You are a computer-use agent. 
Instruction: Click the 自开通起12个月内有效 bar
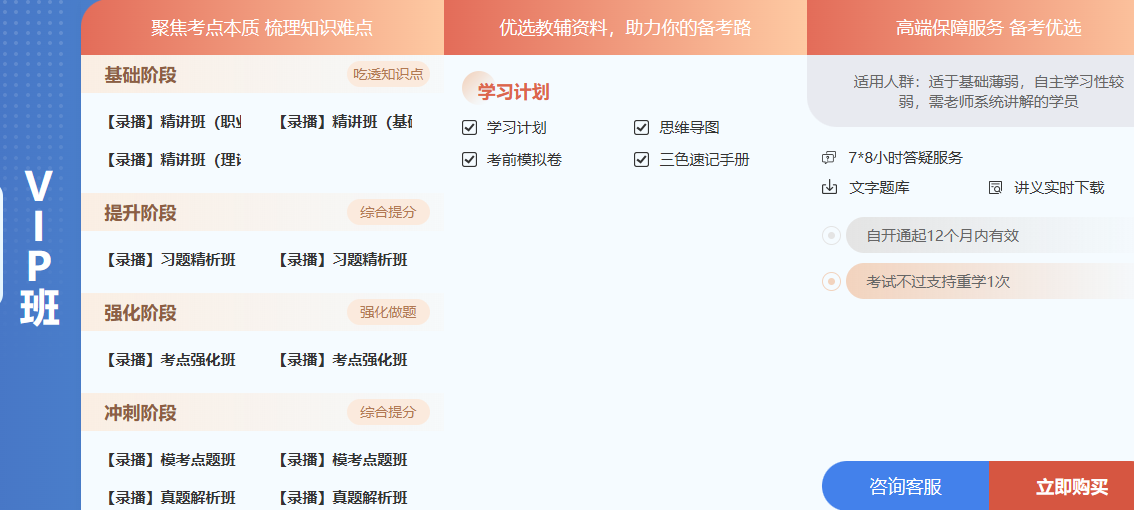[989, 235]
